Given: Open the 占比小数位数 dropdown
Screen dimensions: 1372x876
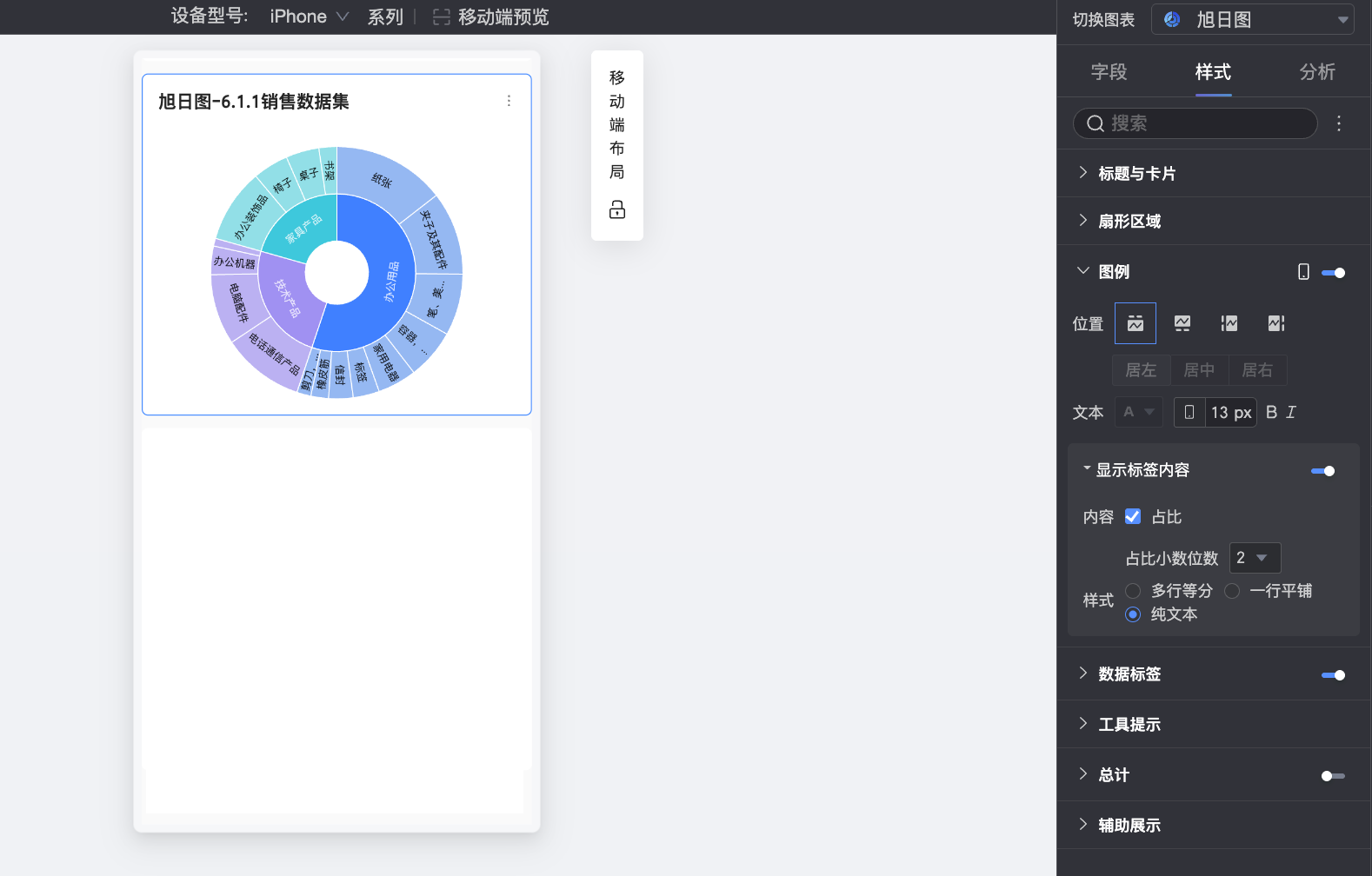Looking at the screenshot, I should click(1255, 558).
